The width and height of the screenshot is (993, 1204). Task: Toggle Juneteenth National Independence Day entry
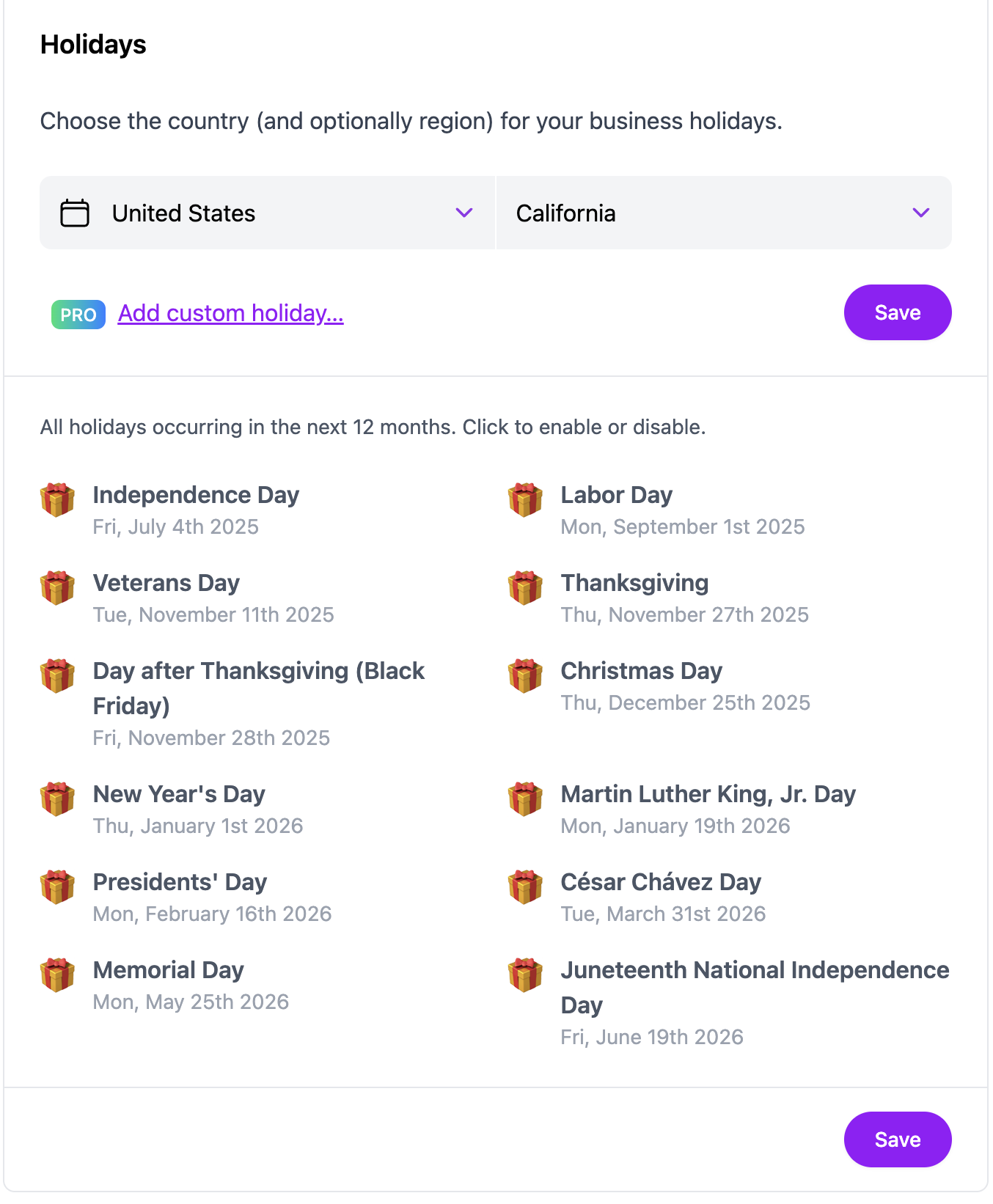coord(730,1002)
